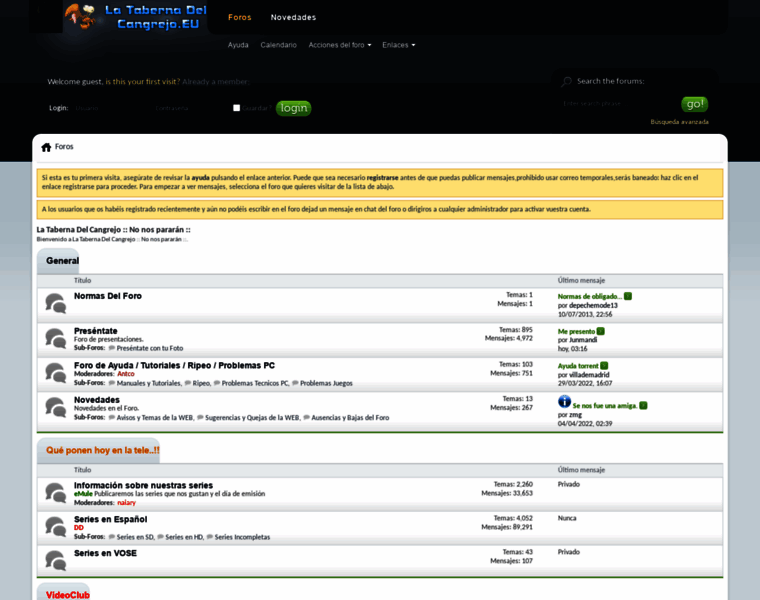This screenshot has width=760, height=600.
Task: Open the Series Incompletas subforum
Action: 242,537
